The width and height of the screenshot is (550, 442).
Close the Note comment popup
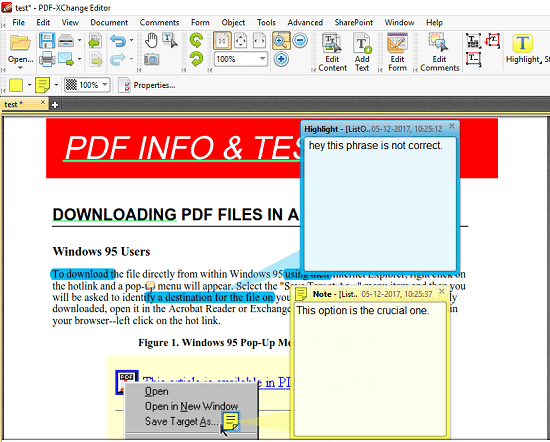coord(442,291)
